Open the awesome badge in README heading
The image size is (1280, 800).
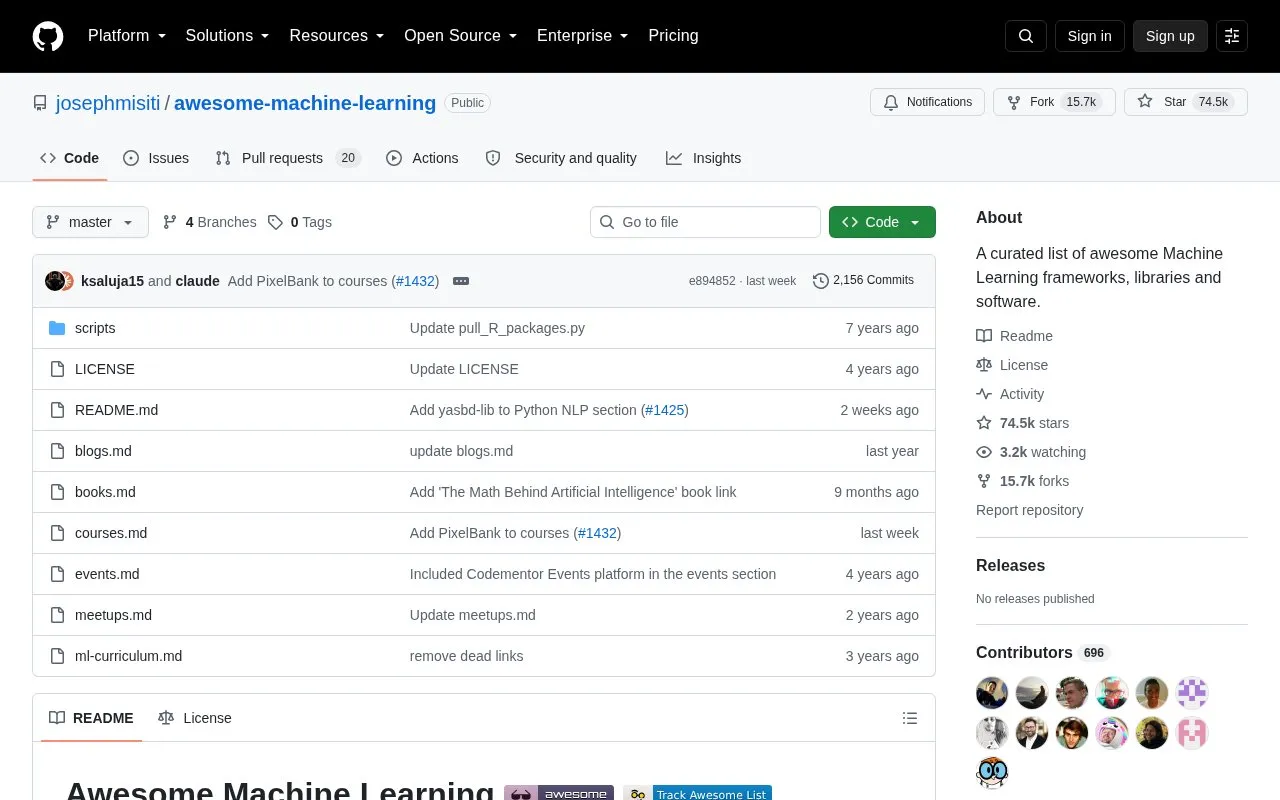pyautogui.click(x=559, y=794)
